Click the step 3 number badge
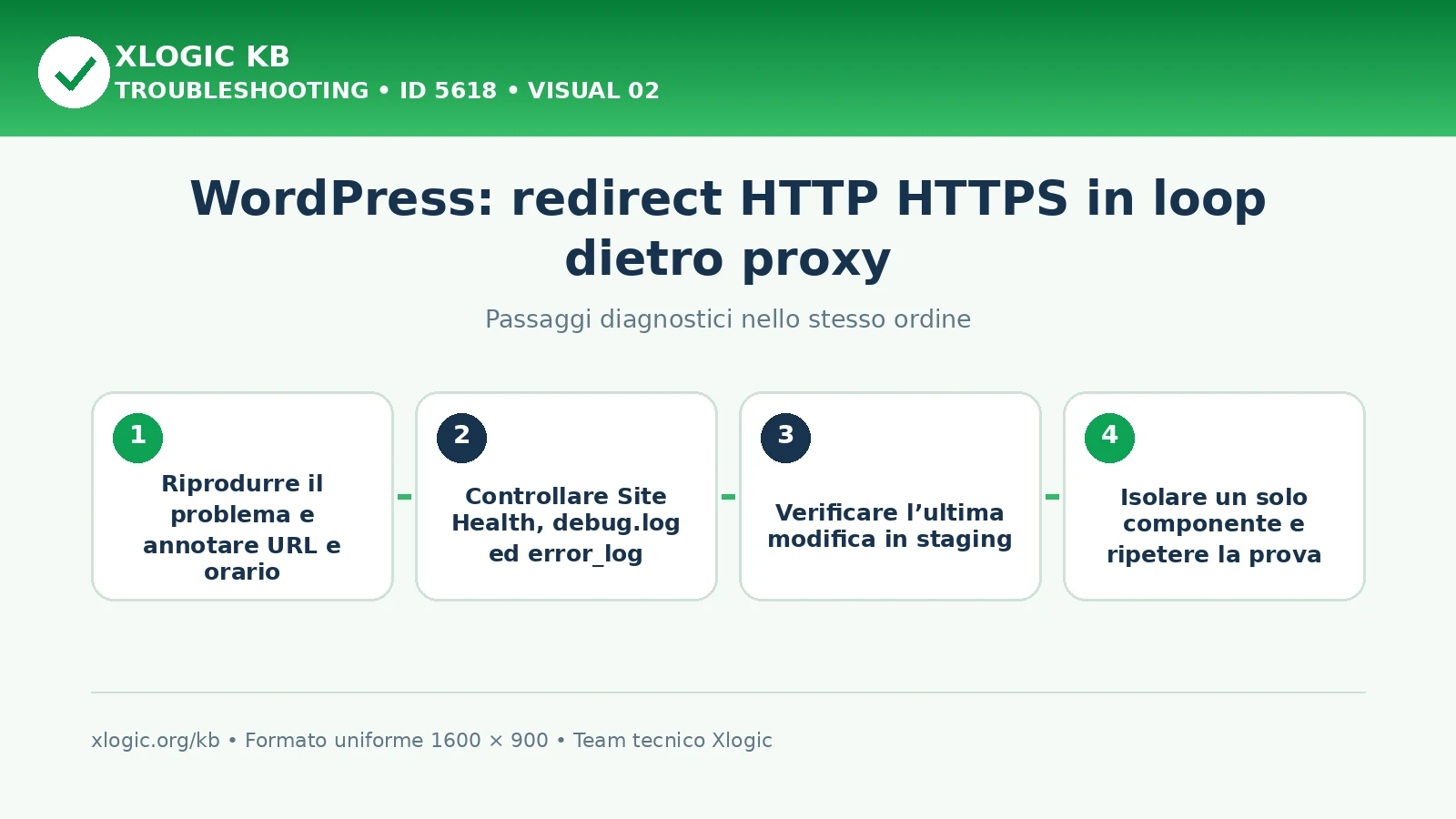Image resolution: width=1456 pixels, height=819 pixels. [x=785, y=438]
